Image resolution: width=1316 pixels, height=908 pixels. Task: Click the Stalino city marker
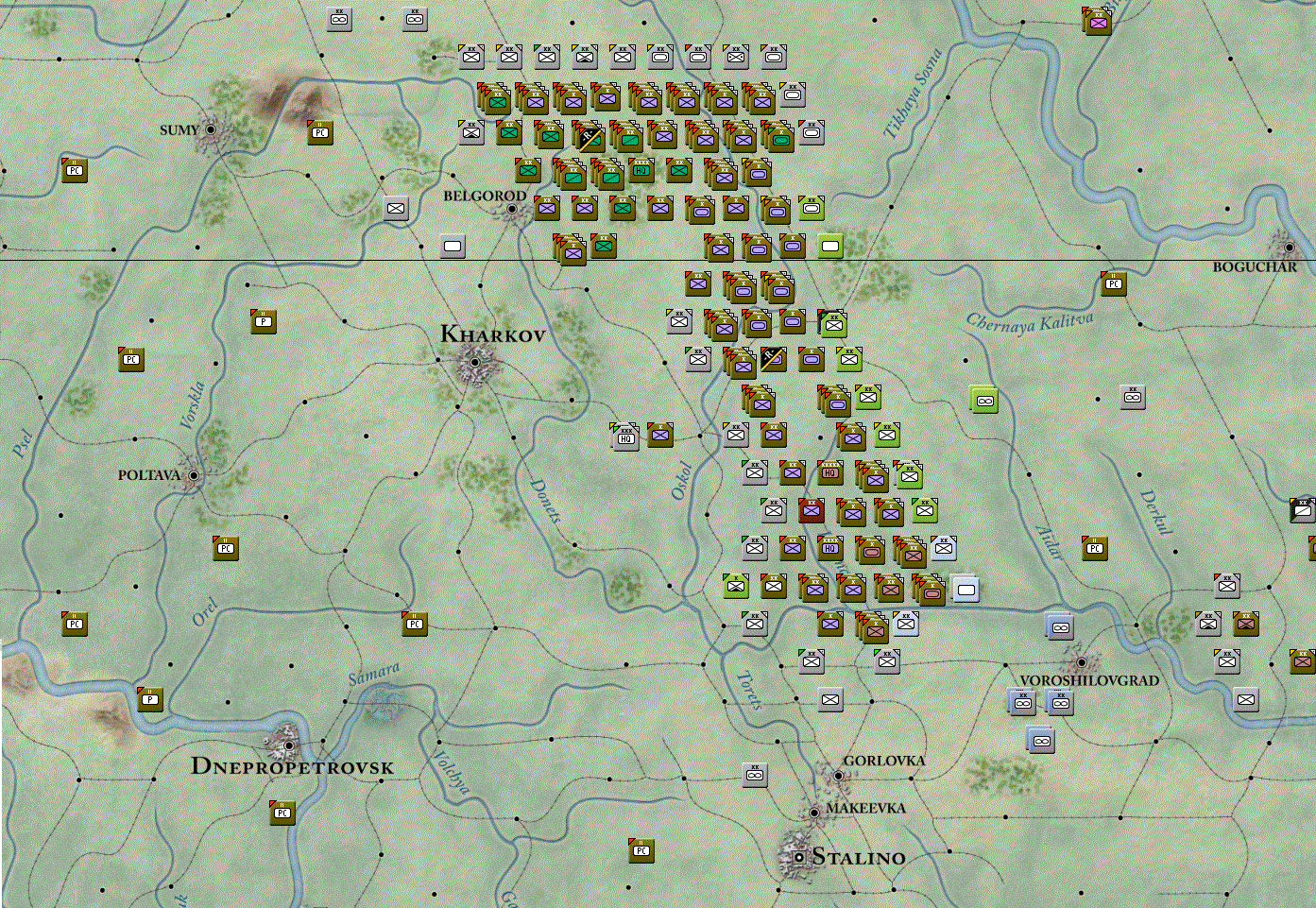coord(799,857)
